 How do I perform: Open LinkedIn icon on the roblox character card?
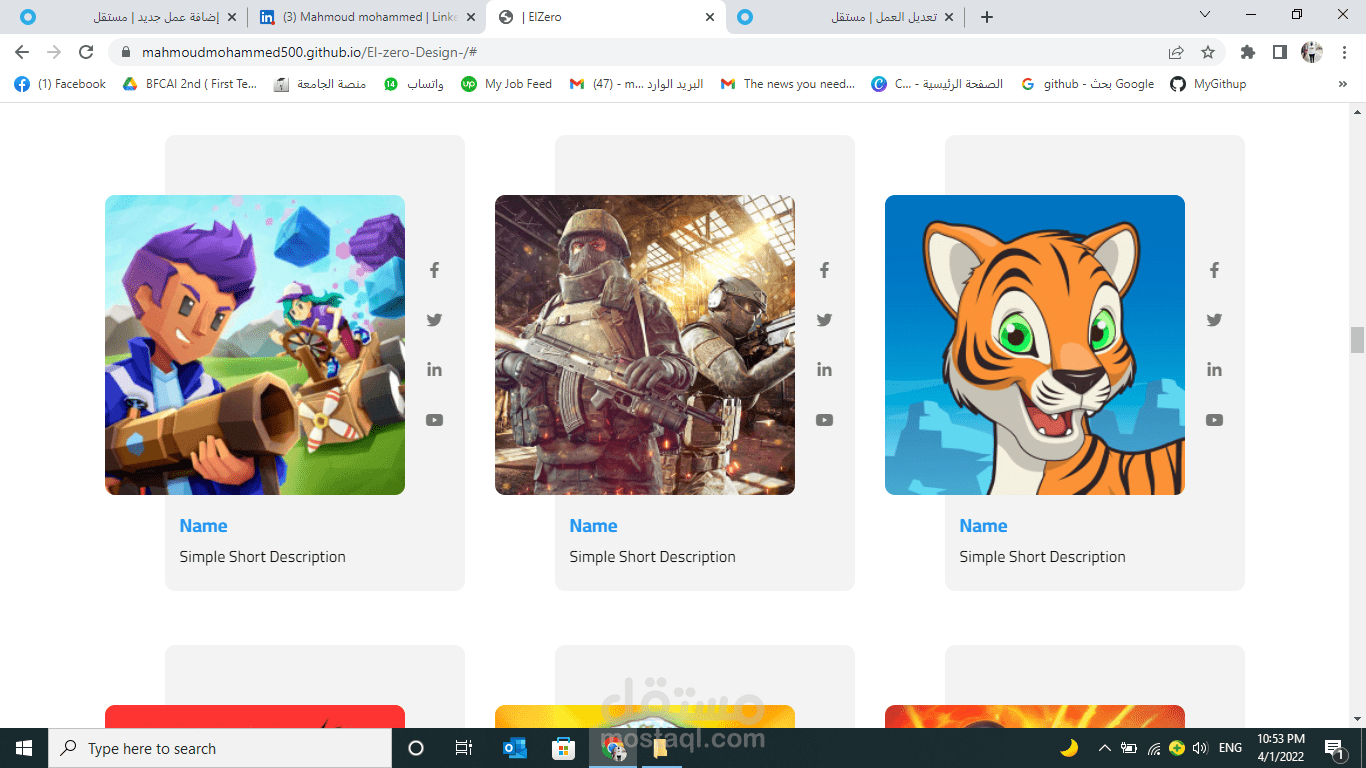pos(434,370)
